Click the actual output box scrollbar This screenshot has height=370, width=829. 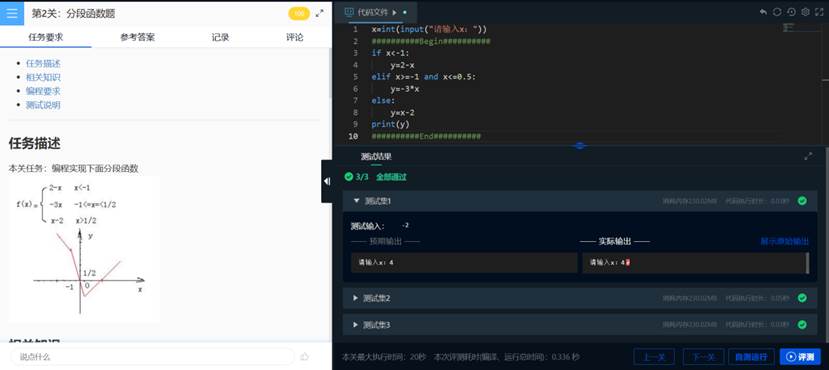click(x=807, y=263)
